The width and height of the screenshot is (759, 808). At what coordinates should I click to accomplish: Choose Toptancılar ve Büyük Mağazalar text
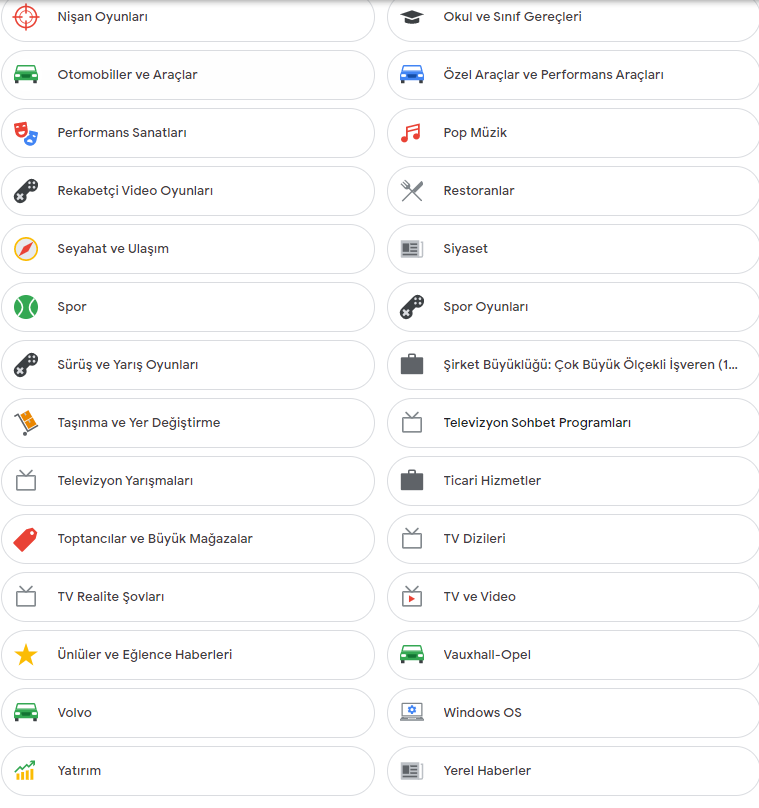(155, 538)
